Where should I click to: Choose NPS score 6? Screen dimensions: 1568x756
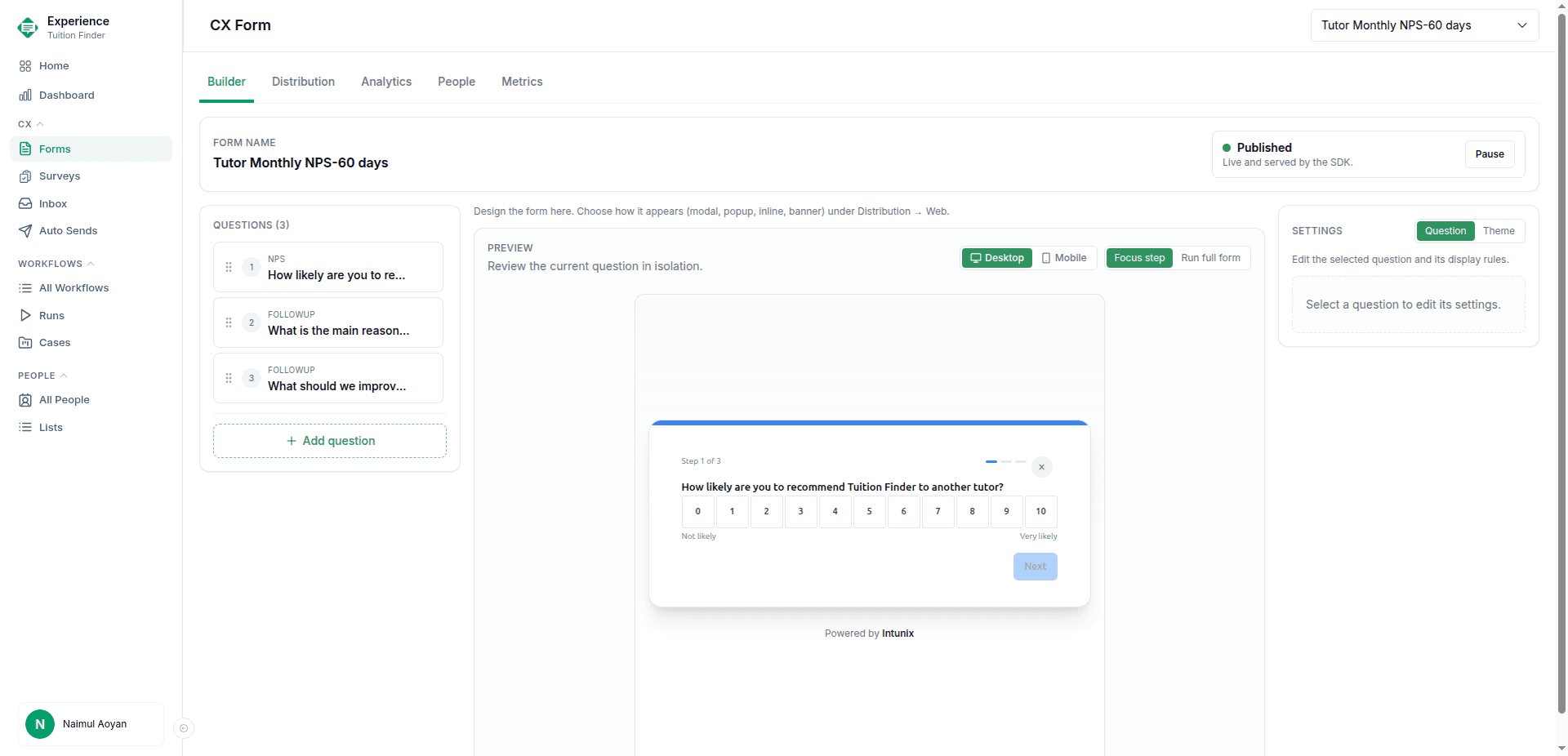pos(904,512)
